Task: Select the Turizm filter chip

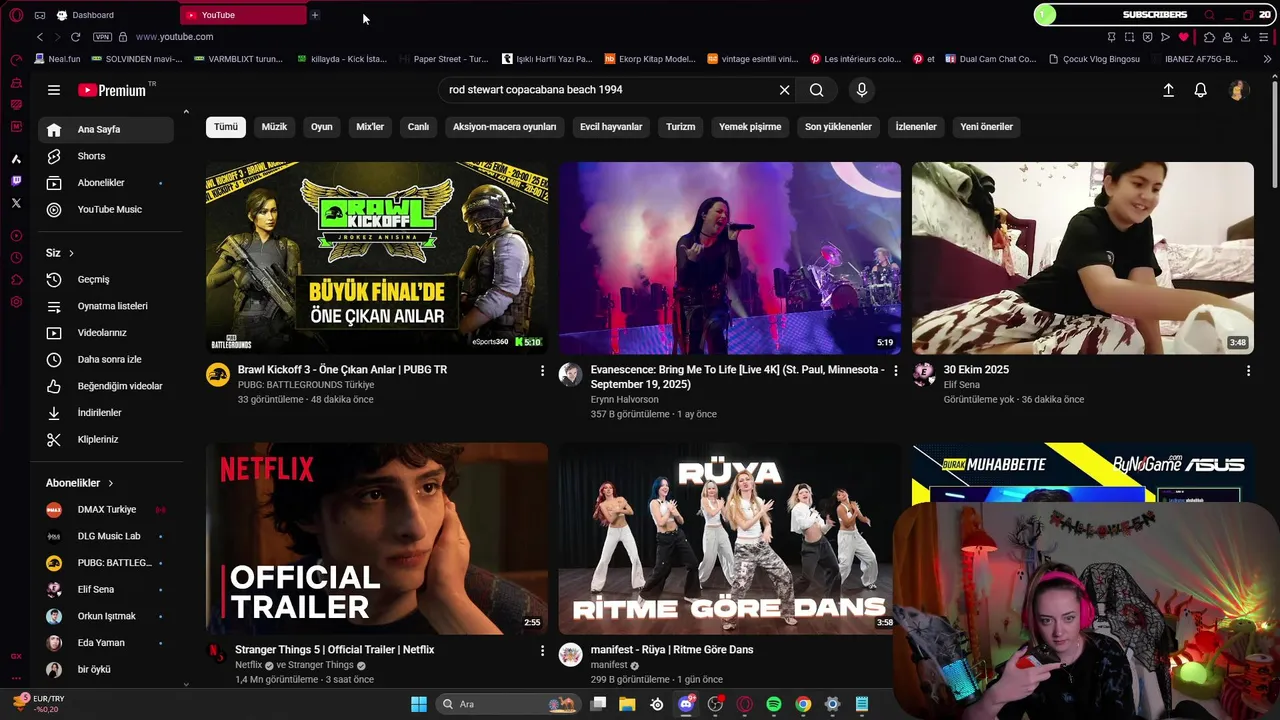Action: click(x=681, y=127)
